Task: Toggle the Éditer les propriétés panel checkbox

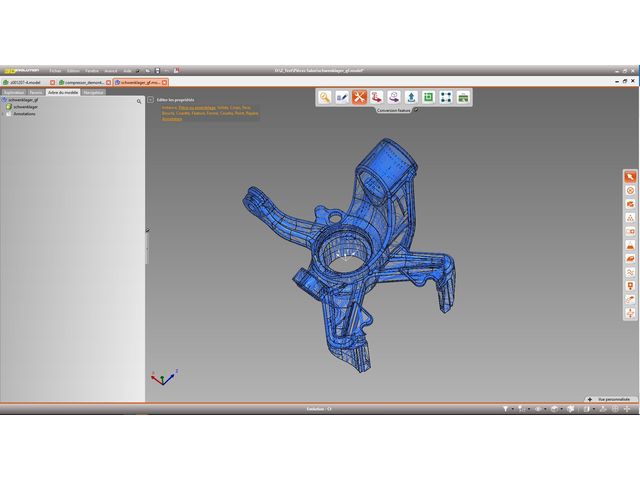Action: pyautogui.click(x=150, y=100)
